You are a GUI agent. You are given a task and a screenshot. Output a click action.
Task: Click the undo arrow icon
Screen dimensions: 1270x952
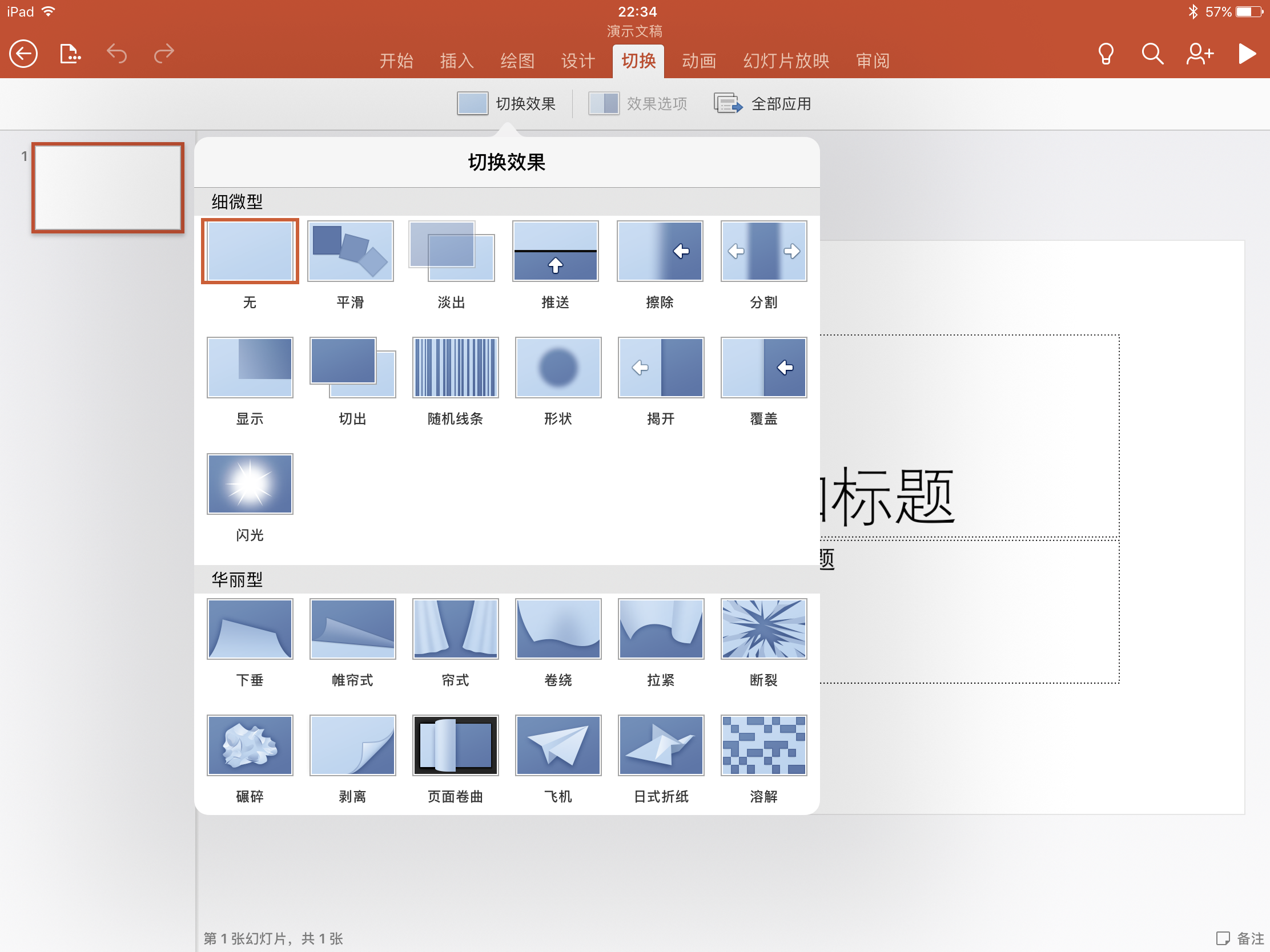coord(117,55)
